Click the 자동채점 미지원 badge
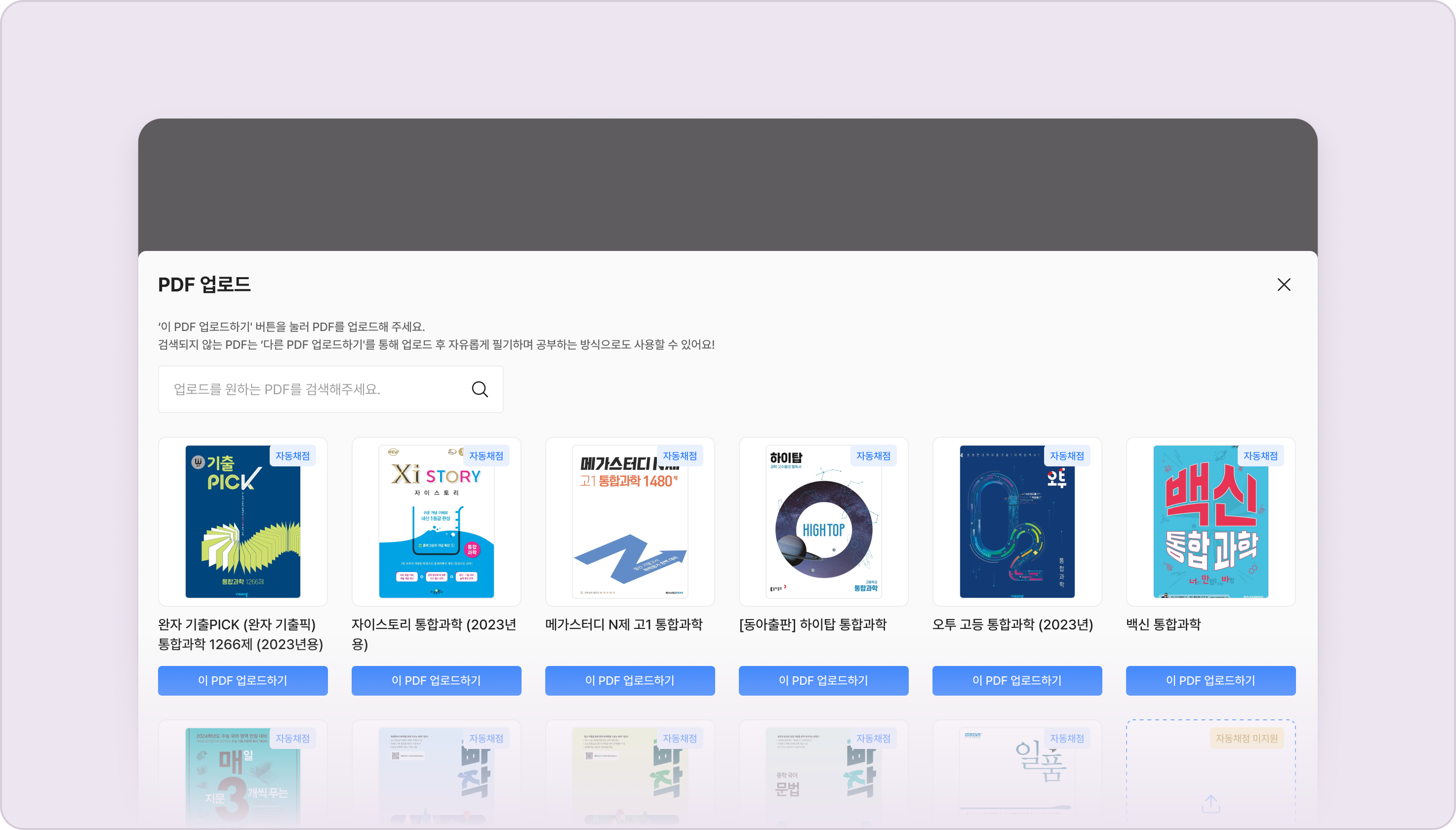The height and width of the screenshot is (830, 1456). click(x=1246, y=738)
